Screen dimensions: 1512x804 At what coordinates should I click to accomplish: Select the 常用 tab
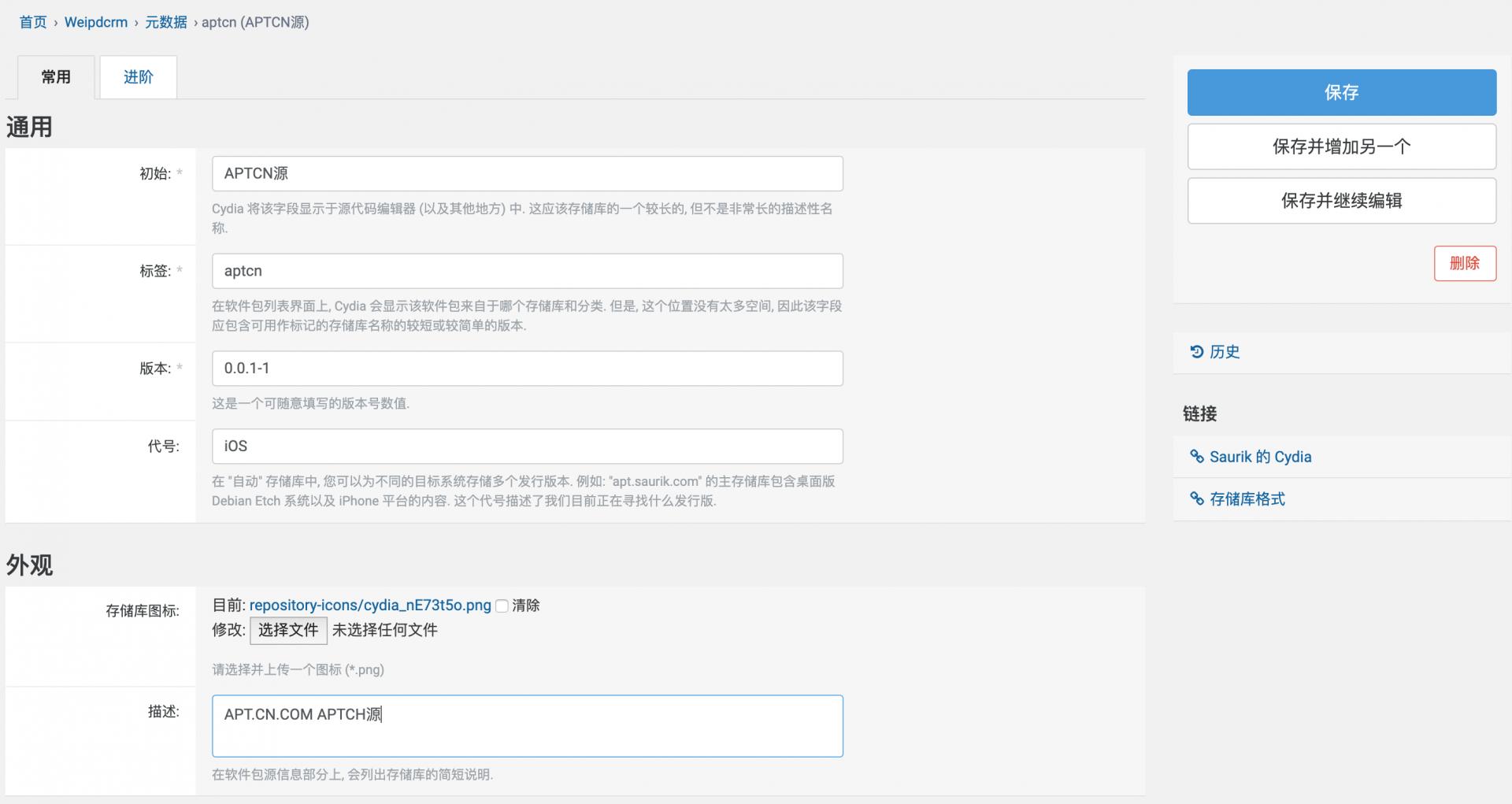(x=54, y=77)
